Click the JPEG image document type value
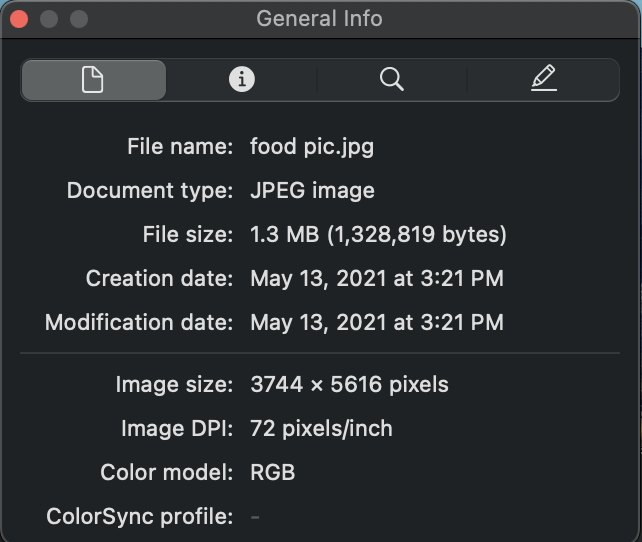 312,190
